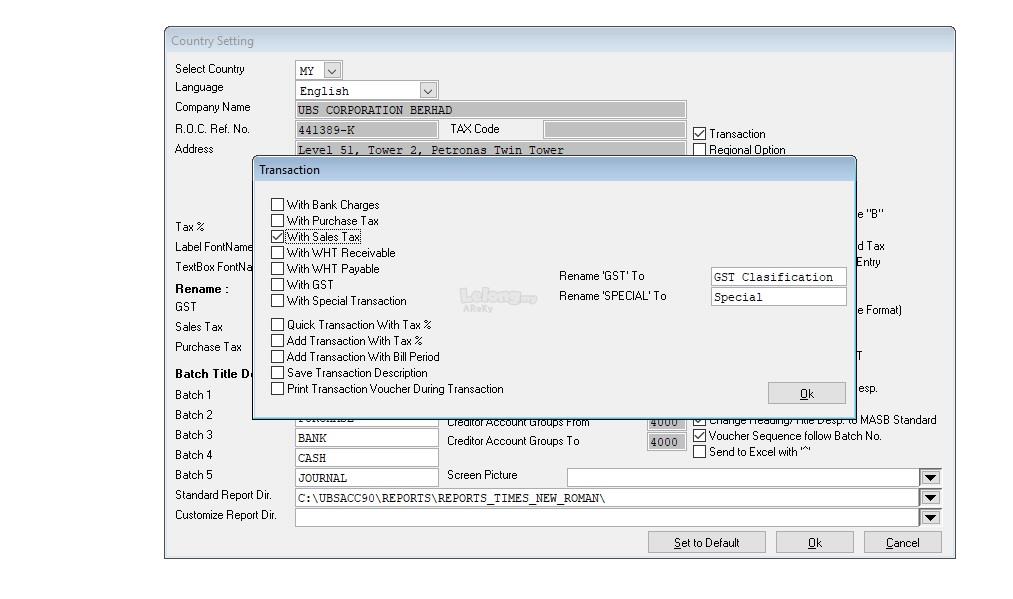
Task: Click the "Standard Report Dir." label
Action: pyautogui.click(x=224, y=495)
